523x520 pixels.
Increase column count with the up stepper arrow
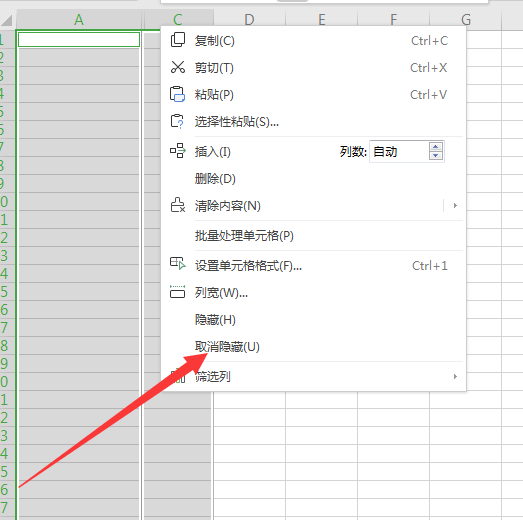436,147
